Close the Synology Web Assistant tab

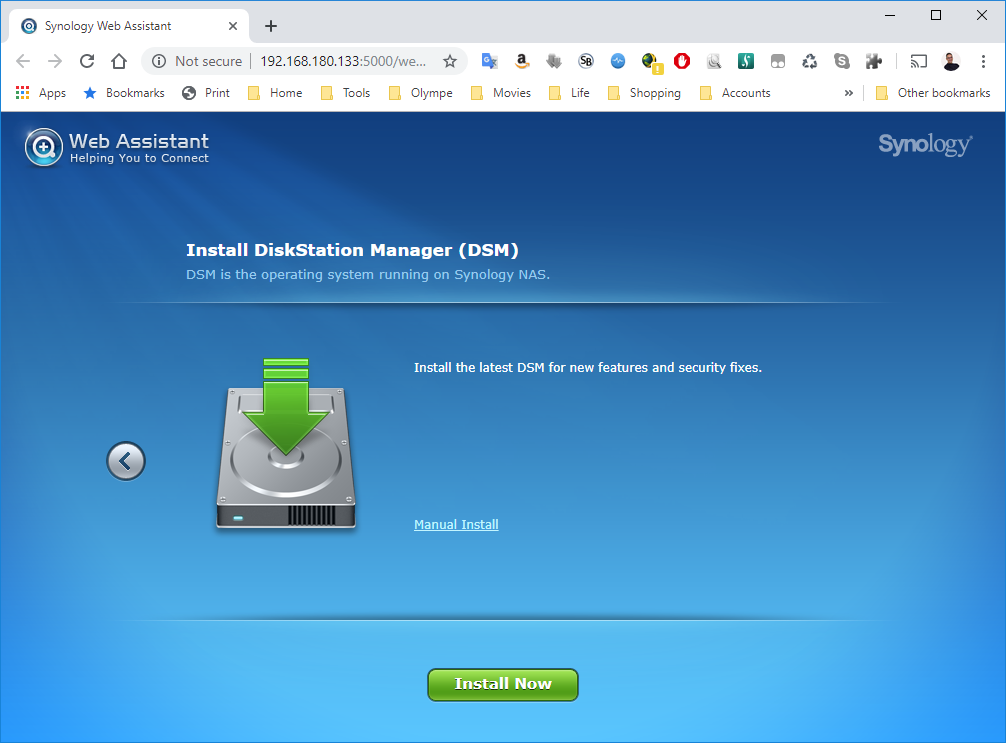[233, 26]
